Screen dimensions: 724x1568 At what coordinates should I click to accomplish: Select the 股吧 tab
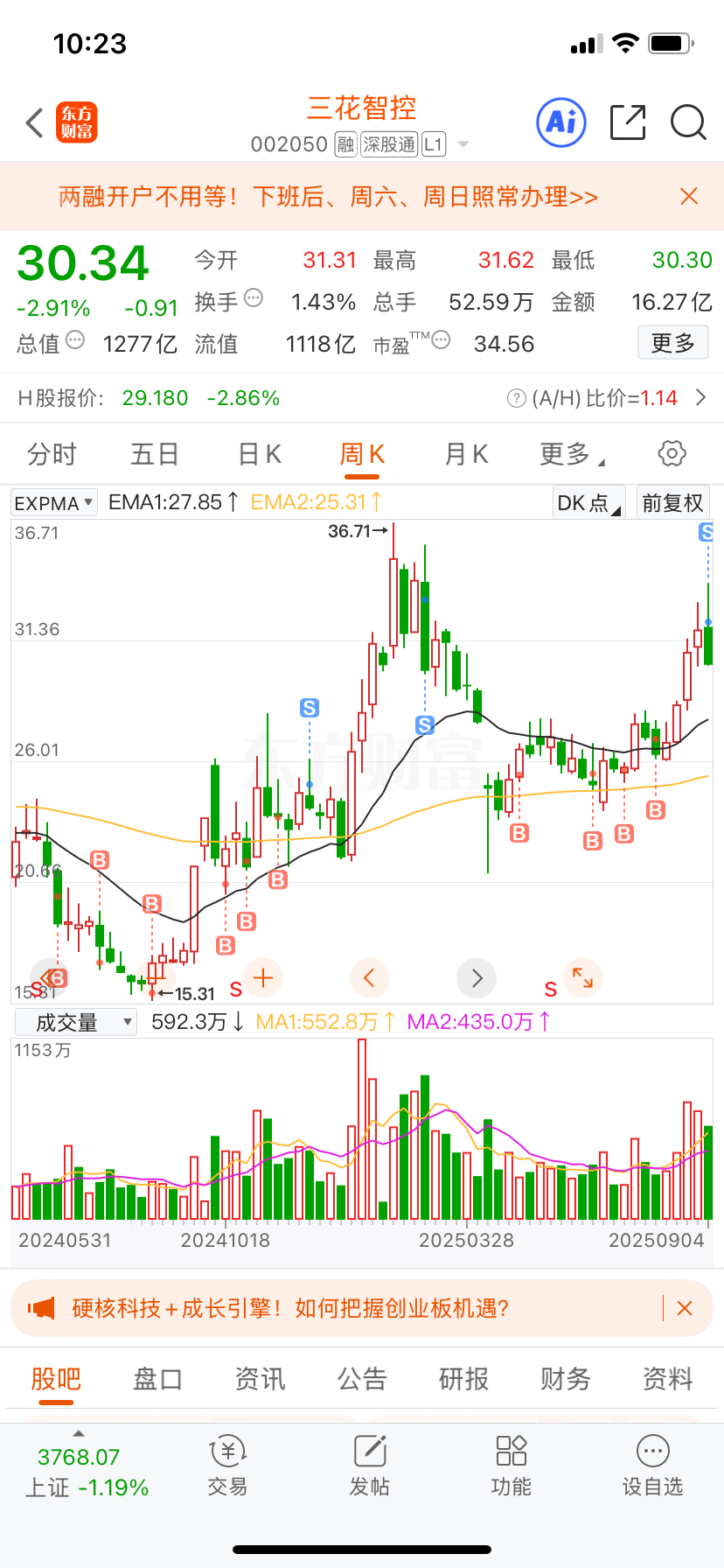pos(56,1379)
